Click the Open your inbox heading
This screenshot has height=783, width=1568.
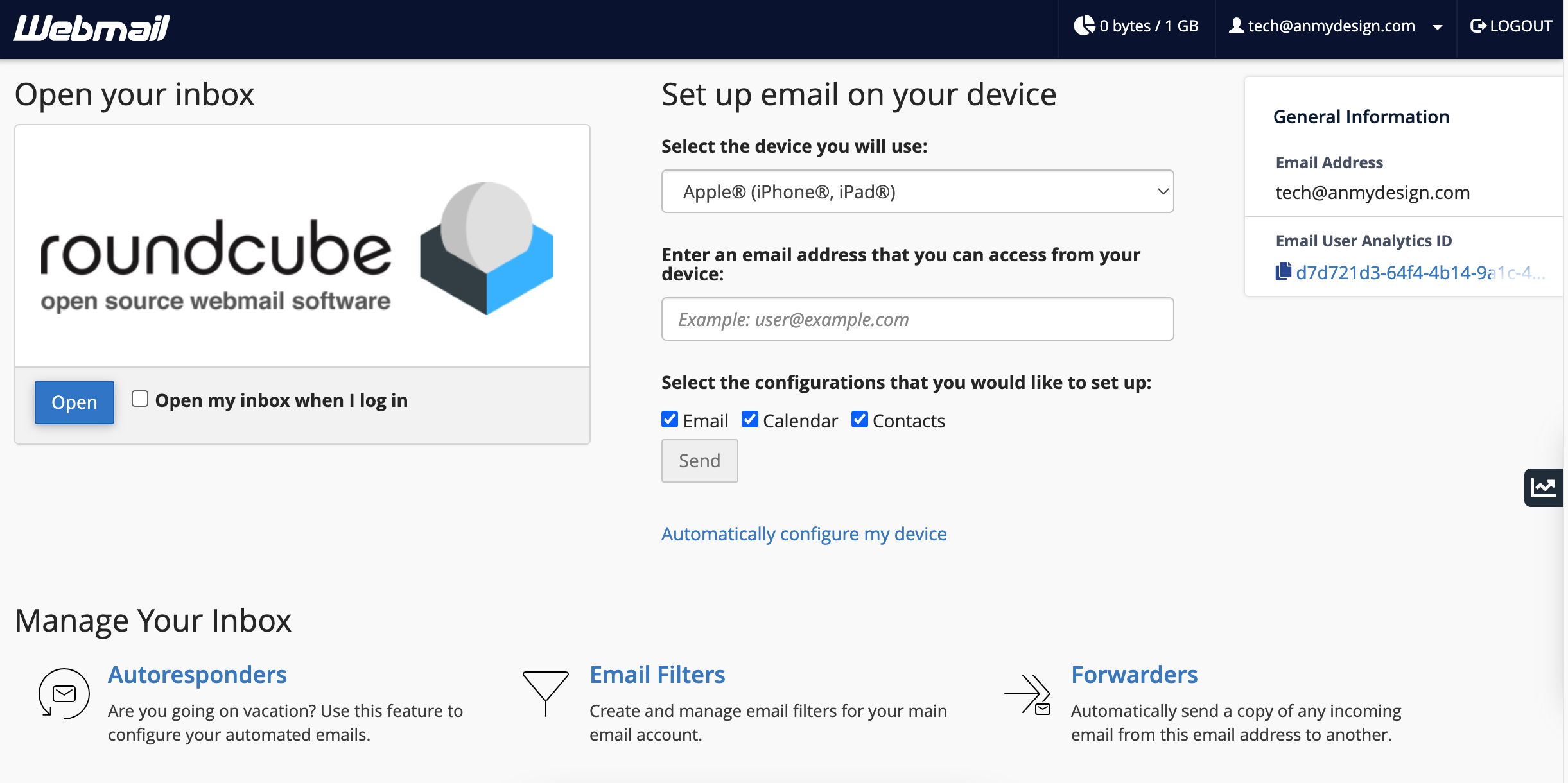pyautogui.click(x=134, y=94)
